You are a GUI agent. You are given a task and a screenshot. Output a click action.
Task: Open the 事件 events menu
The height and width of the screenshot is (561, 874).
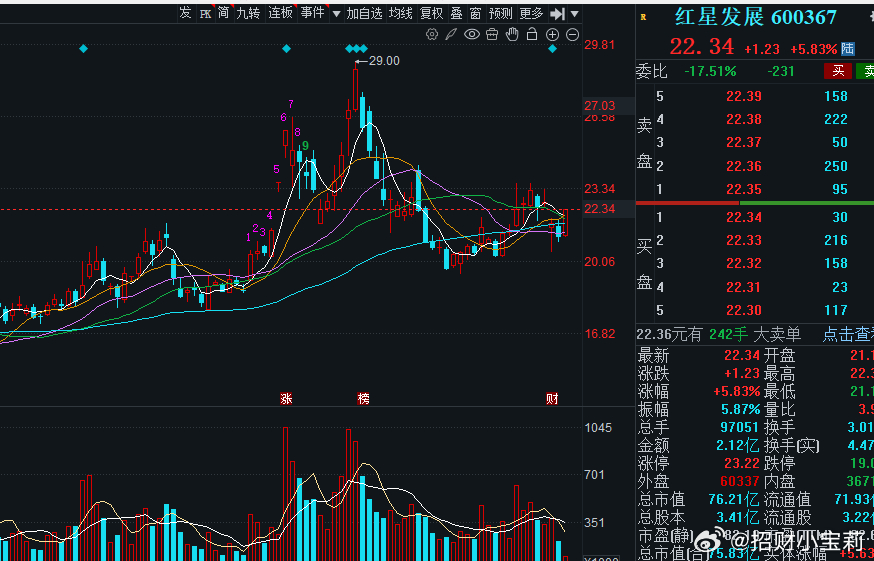point(312,13)
